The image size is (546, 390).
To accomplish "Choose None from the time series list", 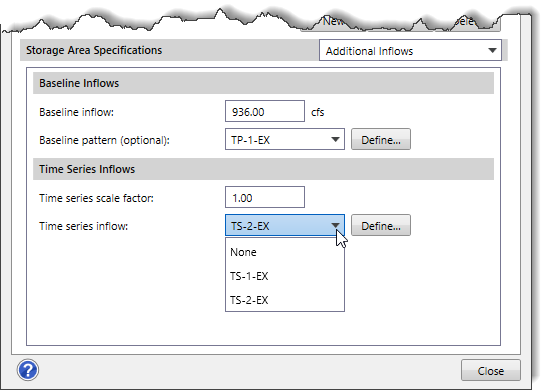I will [284, 252].
